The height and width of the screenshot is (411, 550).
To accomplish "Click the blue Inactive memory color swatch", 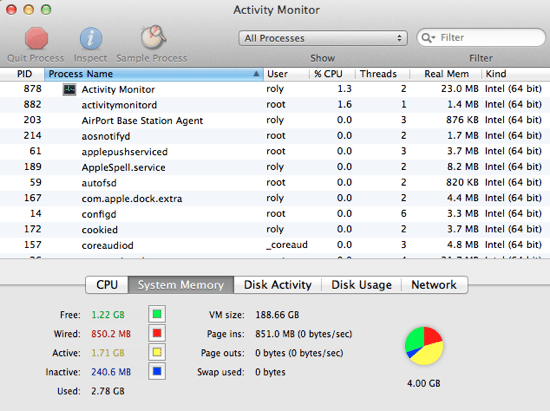I will pos(157,371).
